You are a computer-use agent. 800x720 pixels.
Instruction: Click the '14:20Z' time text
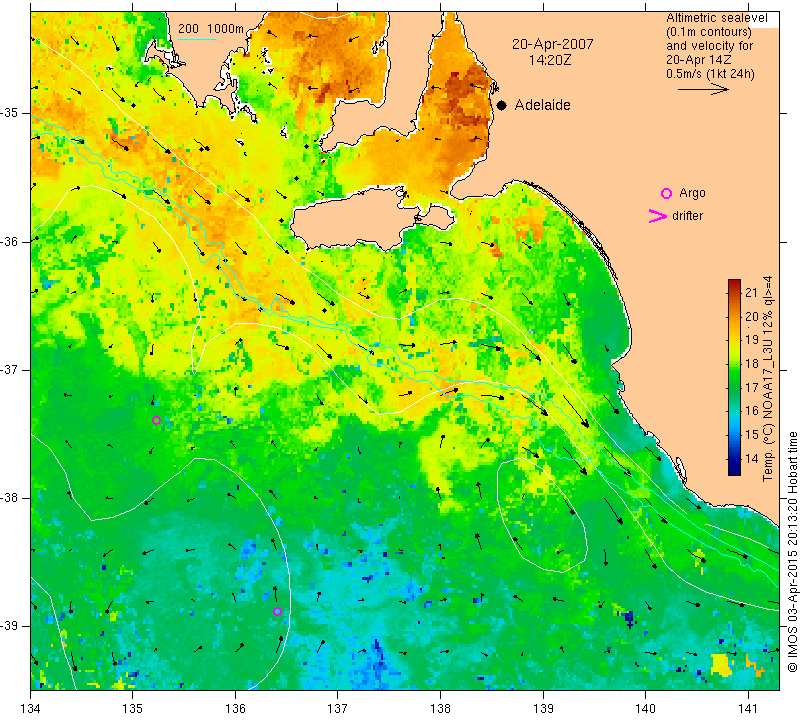[550, 60]
